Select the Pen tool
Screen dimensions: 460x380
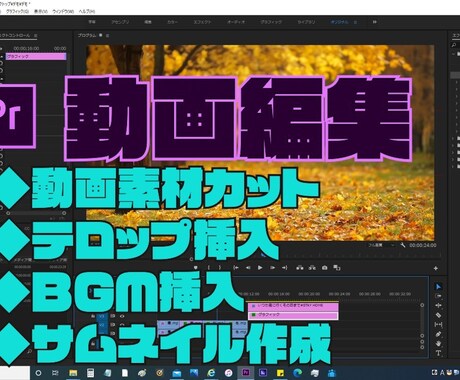click(x=439, y=334)
